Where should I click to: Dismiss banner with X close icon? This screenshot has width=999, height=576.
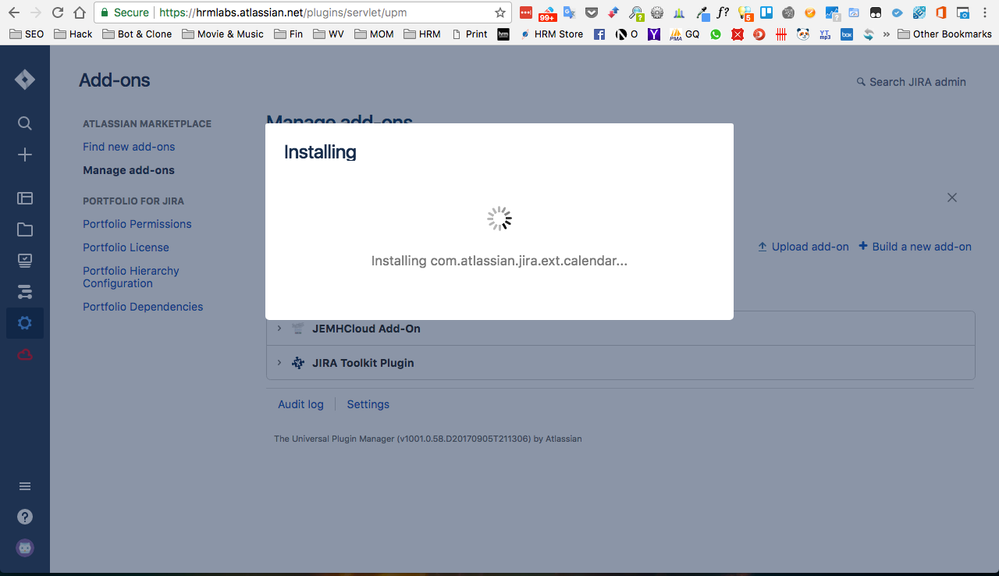tap(952, 198)
